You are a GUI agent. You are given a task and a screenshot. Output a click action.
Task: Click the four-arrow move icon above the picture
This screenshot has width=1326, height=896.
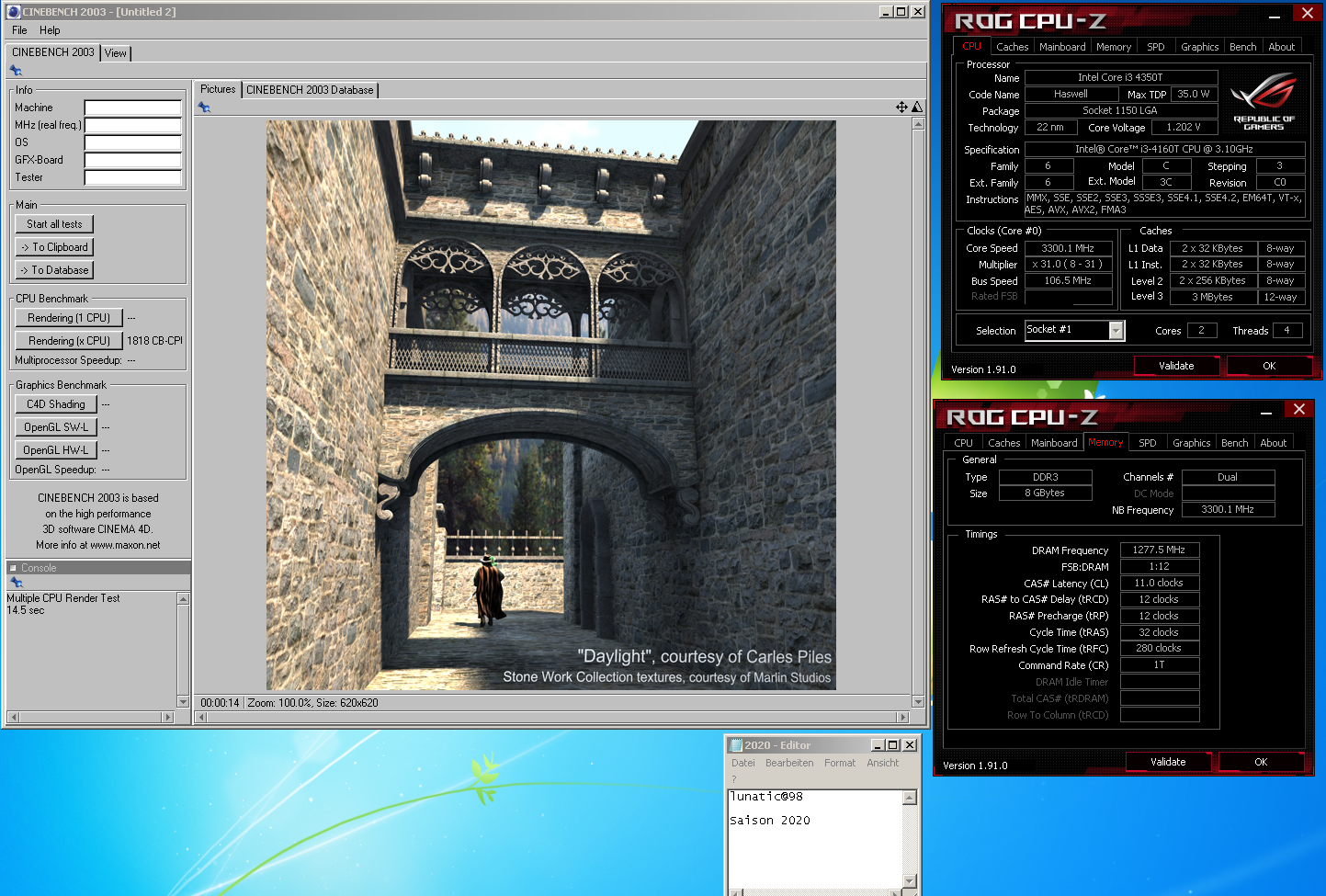(901, 108)
